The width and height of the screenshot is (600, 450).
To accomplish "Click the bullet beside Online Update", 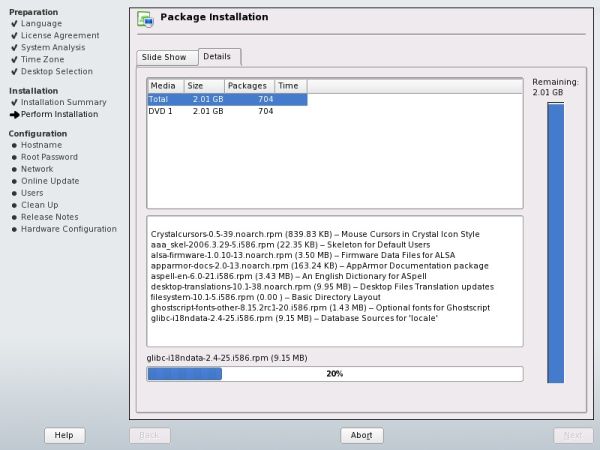I will (15, 181).
